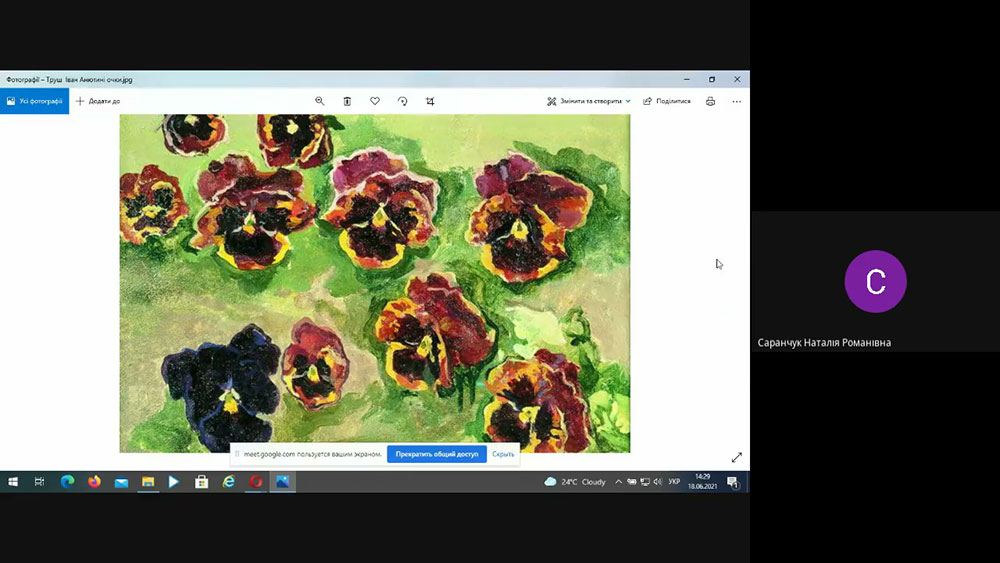Open the three-dot more options menu
Viewport: 1000px width, 563px height.
coord(737,101)
